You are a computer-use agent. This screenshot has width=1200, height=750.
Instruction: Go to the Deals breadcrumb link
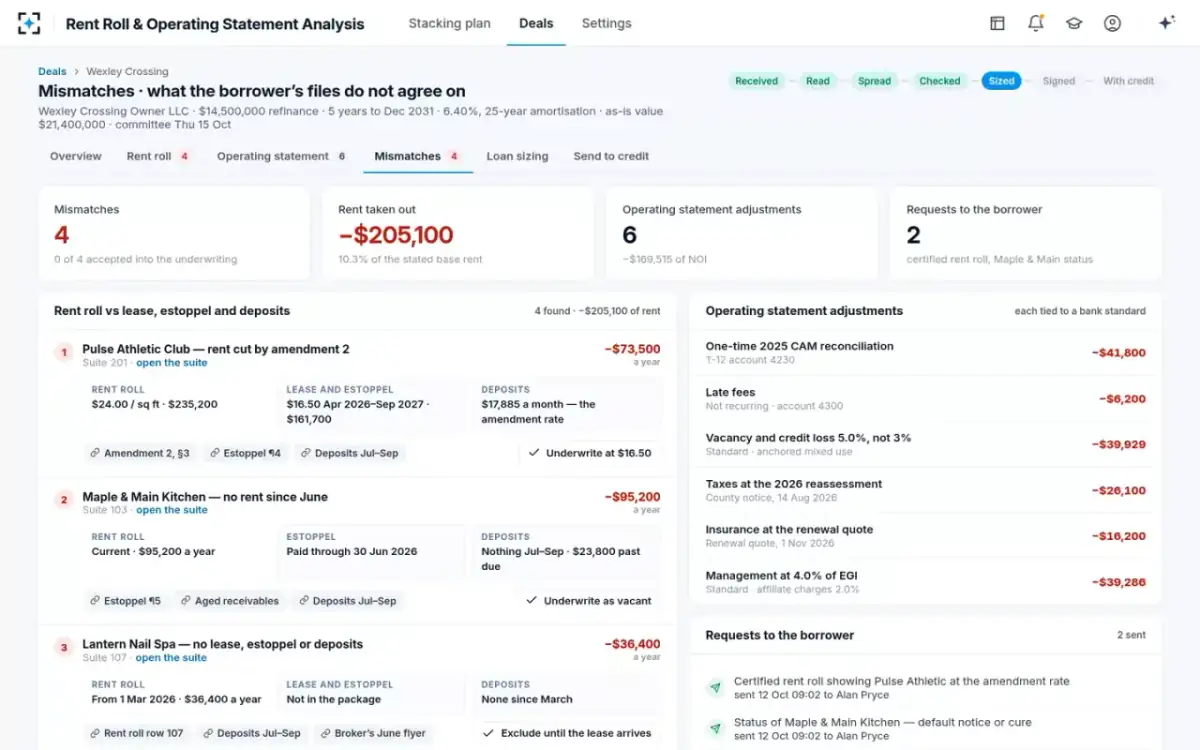[x=52, y=72]
